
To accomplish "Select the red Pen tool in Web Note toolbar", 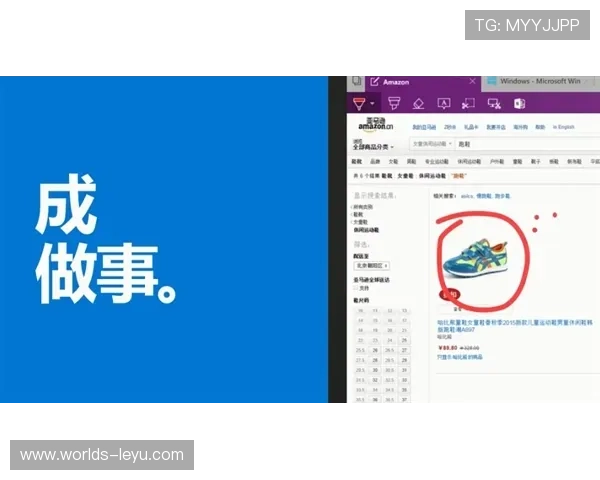I will 359,104.
